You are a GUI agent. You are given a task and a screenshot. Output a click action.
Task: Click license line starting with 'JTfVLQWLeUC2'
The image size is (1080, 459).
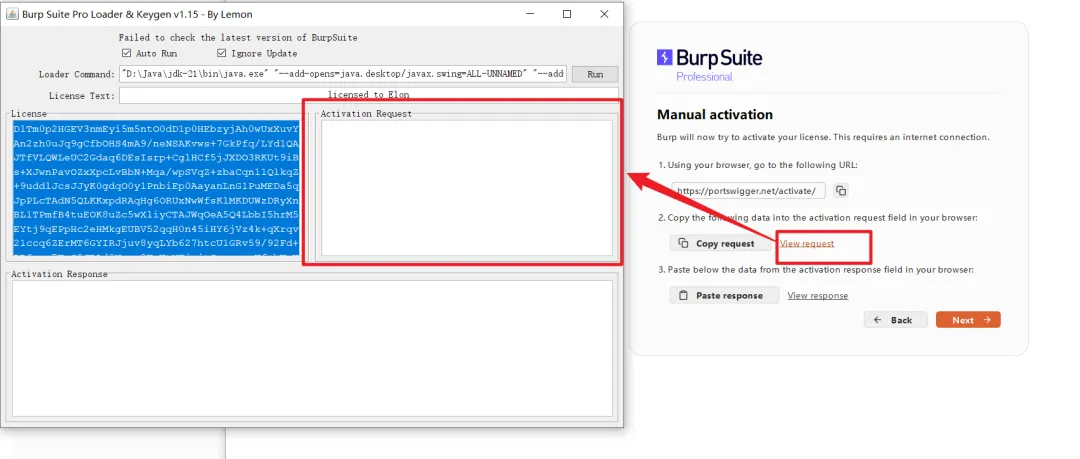click(x=156, y=157)
